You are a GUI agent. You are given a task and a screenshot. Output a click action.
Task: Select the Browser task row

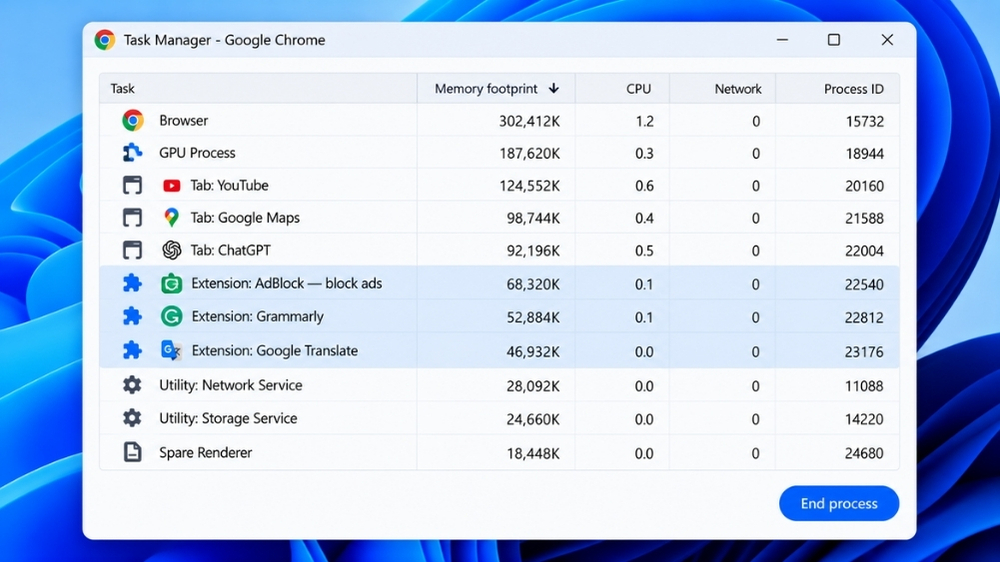point(499,120)
